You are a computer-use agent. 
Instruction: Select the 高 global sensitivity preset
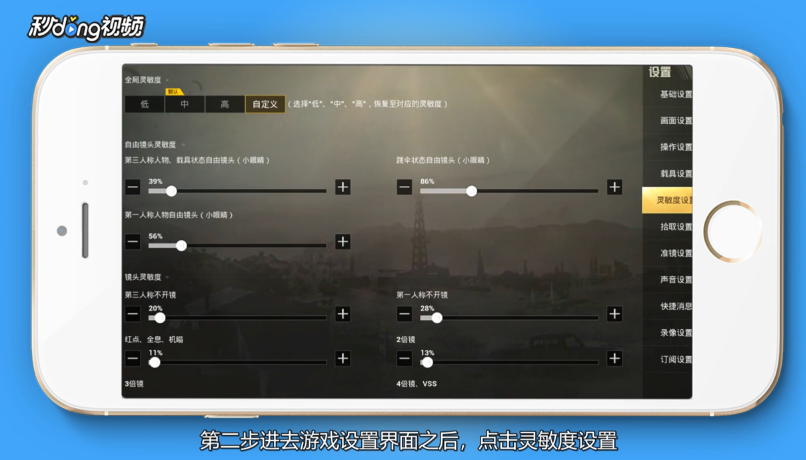pos(225,104)
